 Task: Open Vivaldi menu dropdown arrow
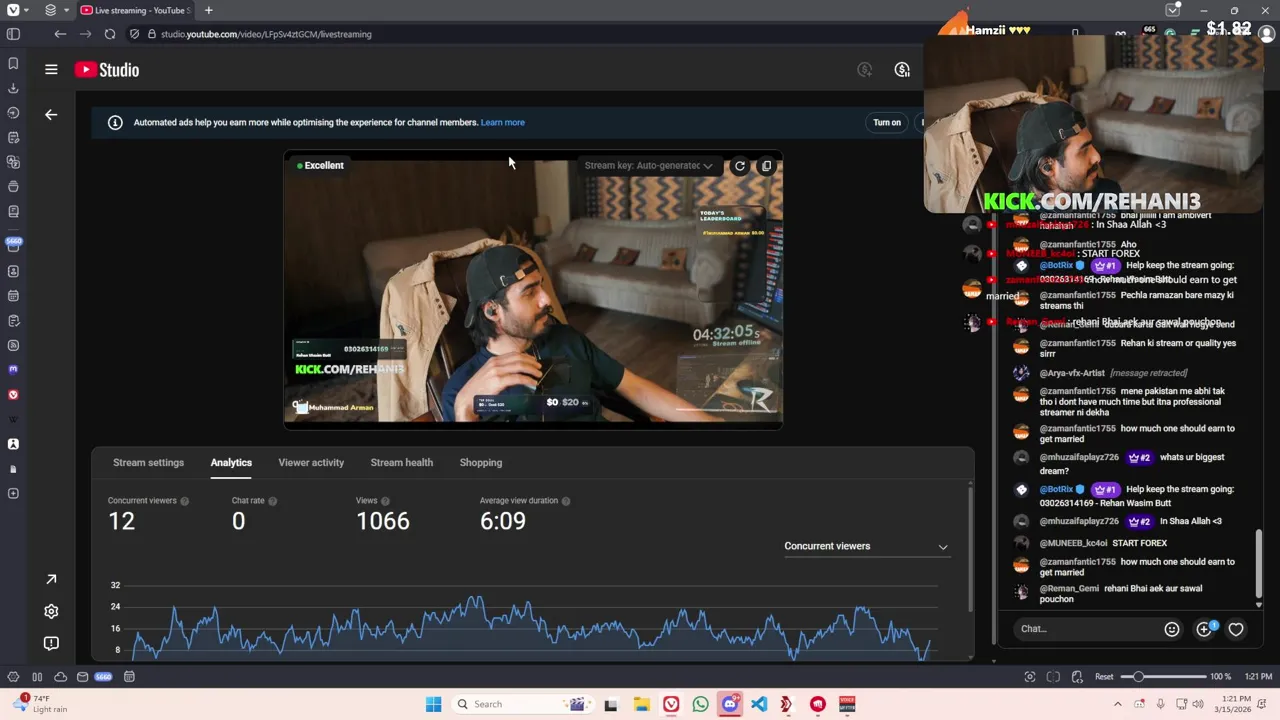[27, 10]
